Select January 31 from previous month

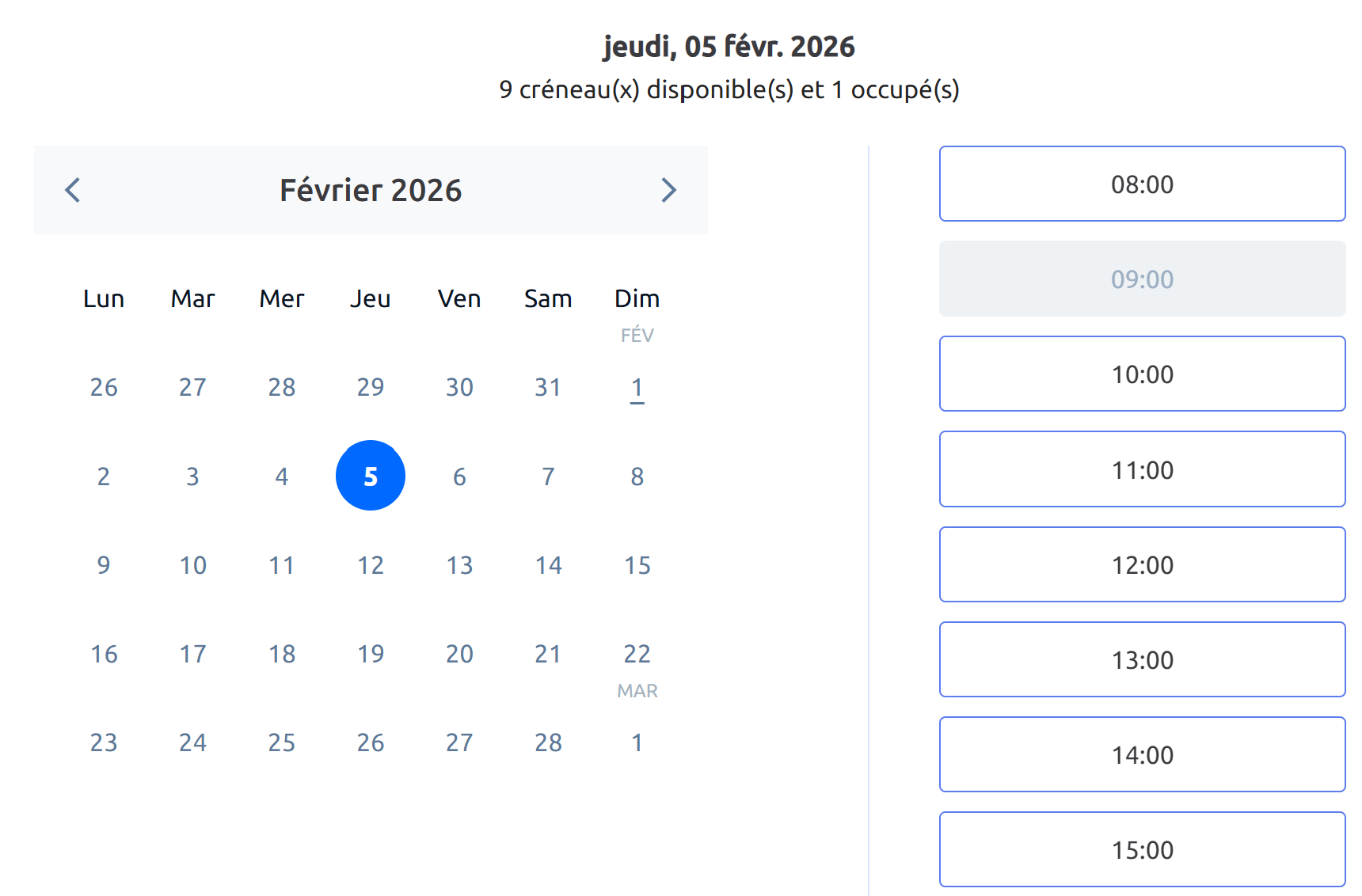[548, 387]
